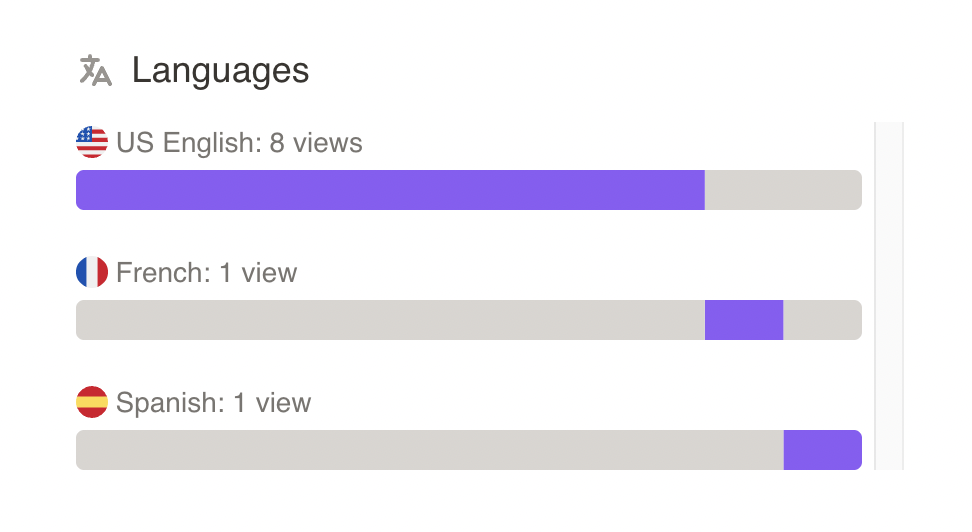
Task: Click scrollbar track beside the Spanish bar
Action: 889,450
